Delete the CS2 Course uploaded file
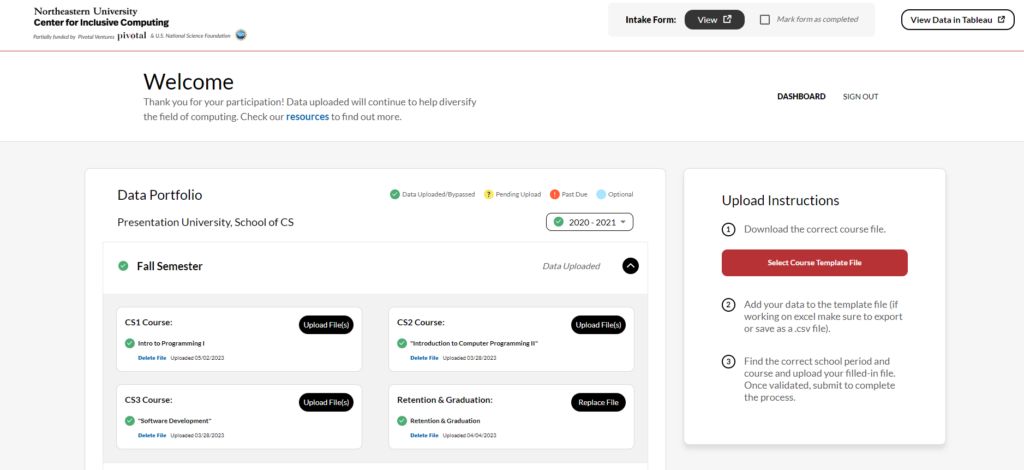1024x470 pixels. (x=424, y=357)
